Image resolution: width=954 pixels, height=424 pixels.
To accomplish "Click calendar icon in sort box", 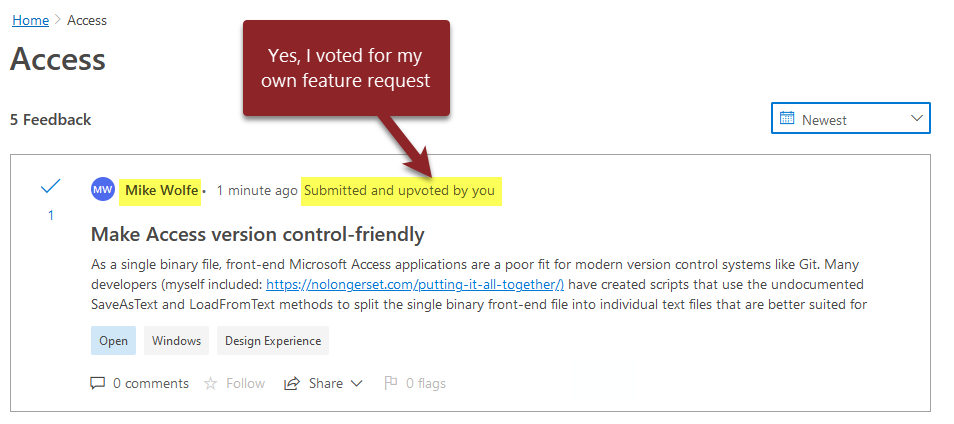I will point(787,119).
